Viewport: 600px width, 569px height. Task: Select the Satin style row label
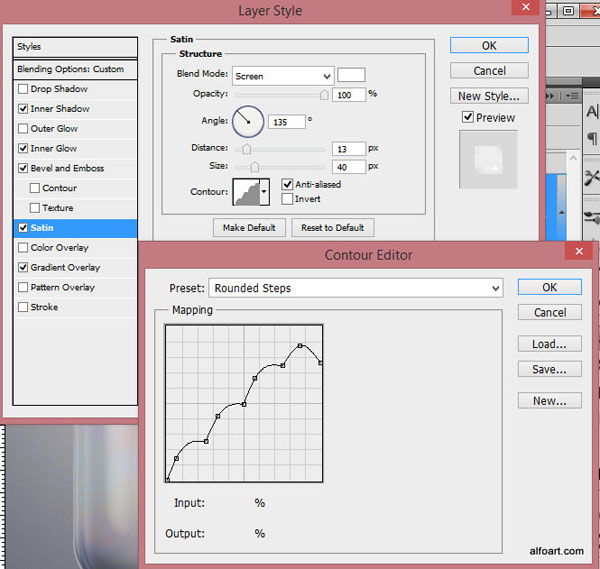pos(42,228)
